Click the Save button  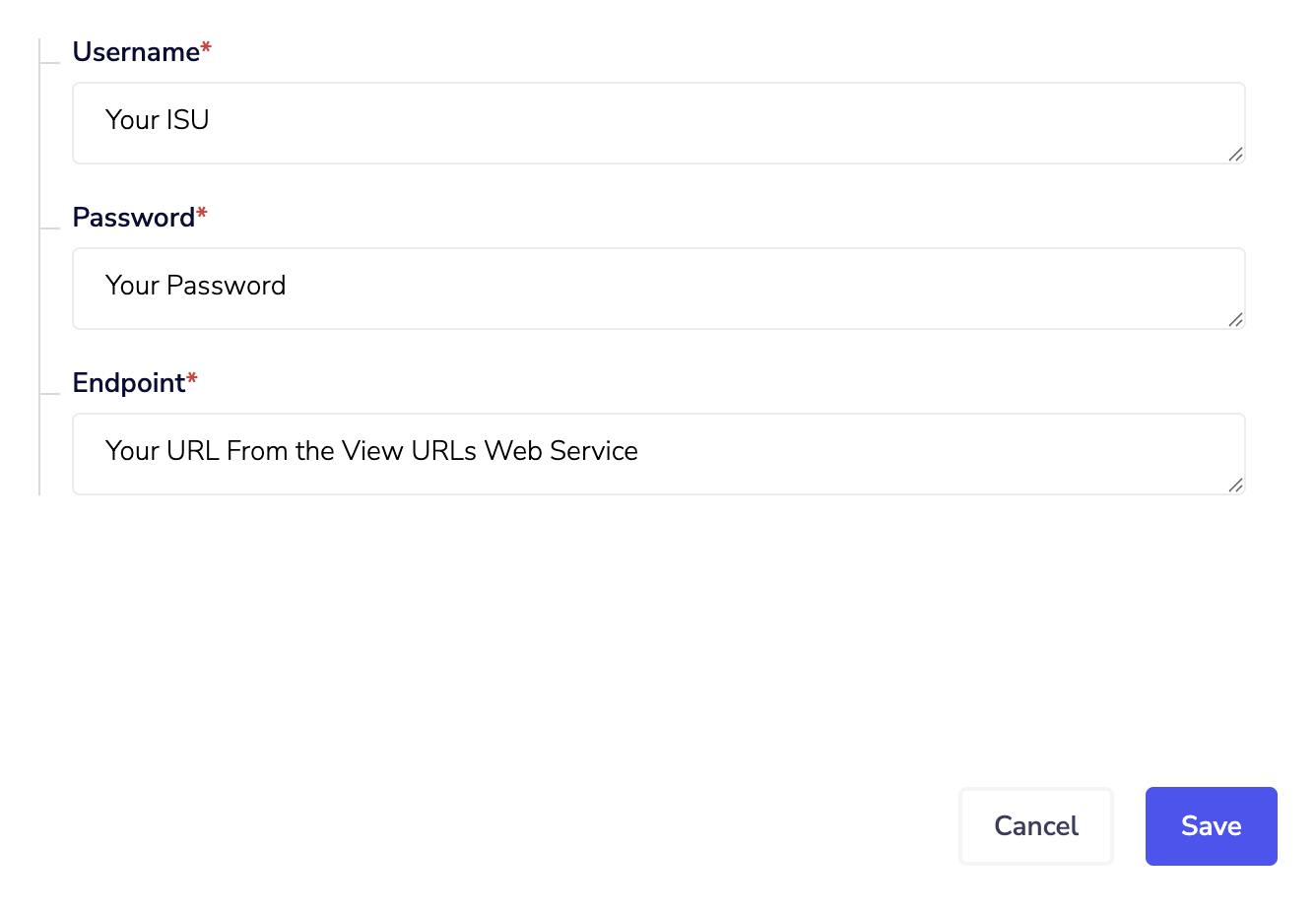(1211, 825)
